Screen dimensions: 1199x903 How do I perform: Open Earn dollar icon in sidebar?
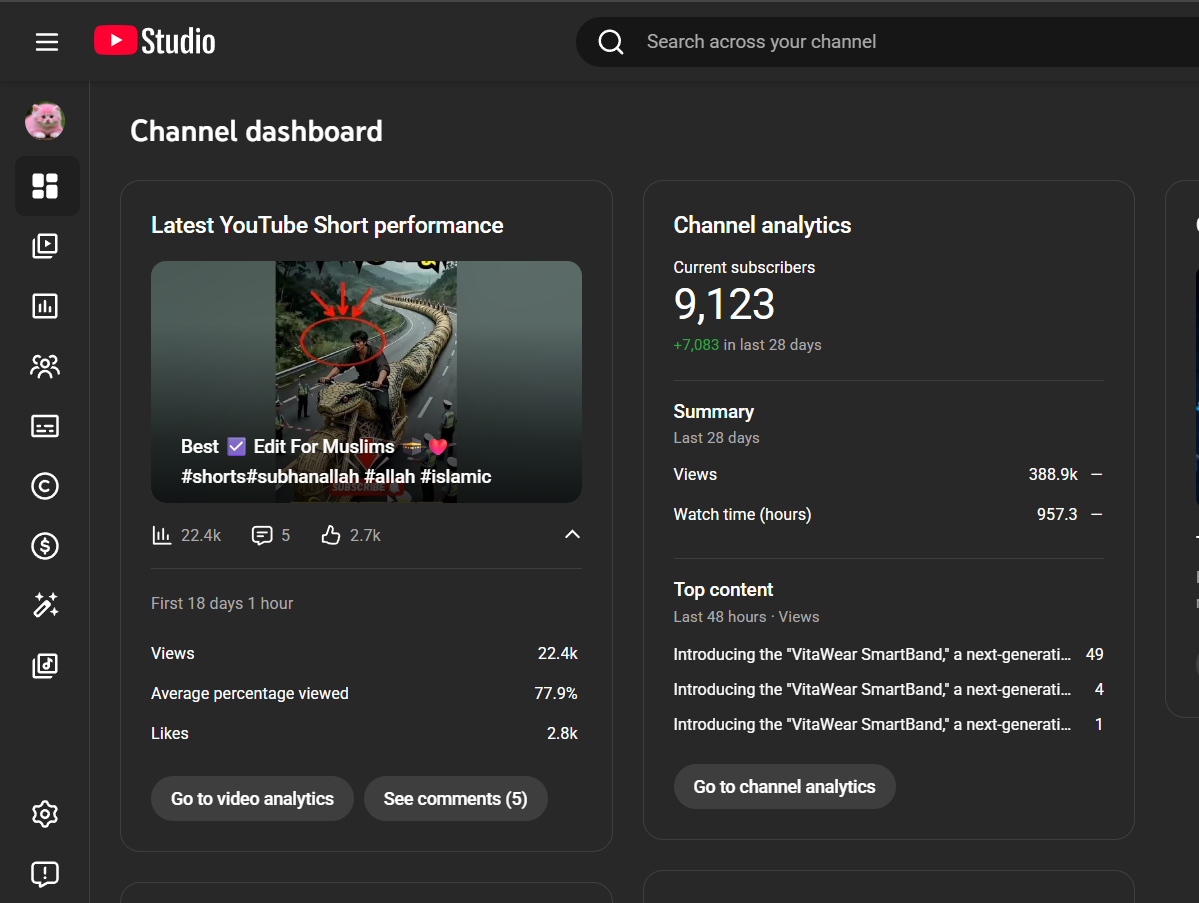click(x=46, y=546)
